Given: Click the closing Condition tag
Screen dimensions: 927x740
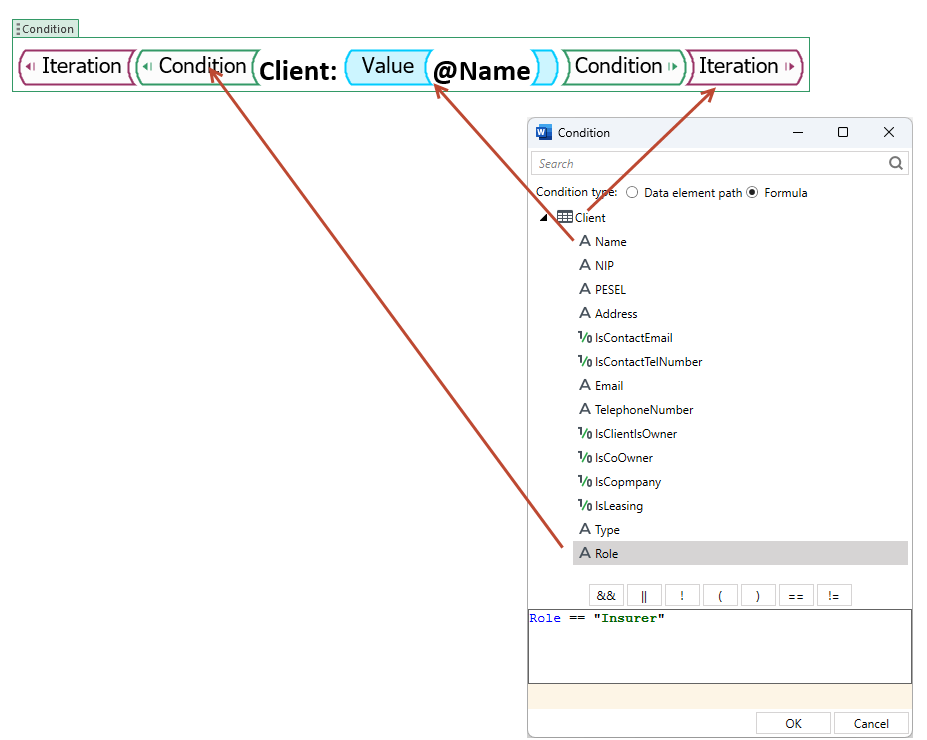Looking at the screenshot, I should (624, 67).
